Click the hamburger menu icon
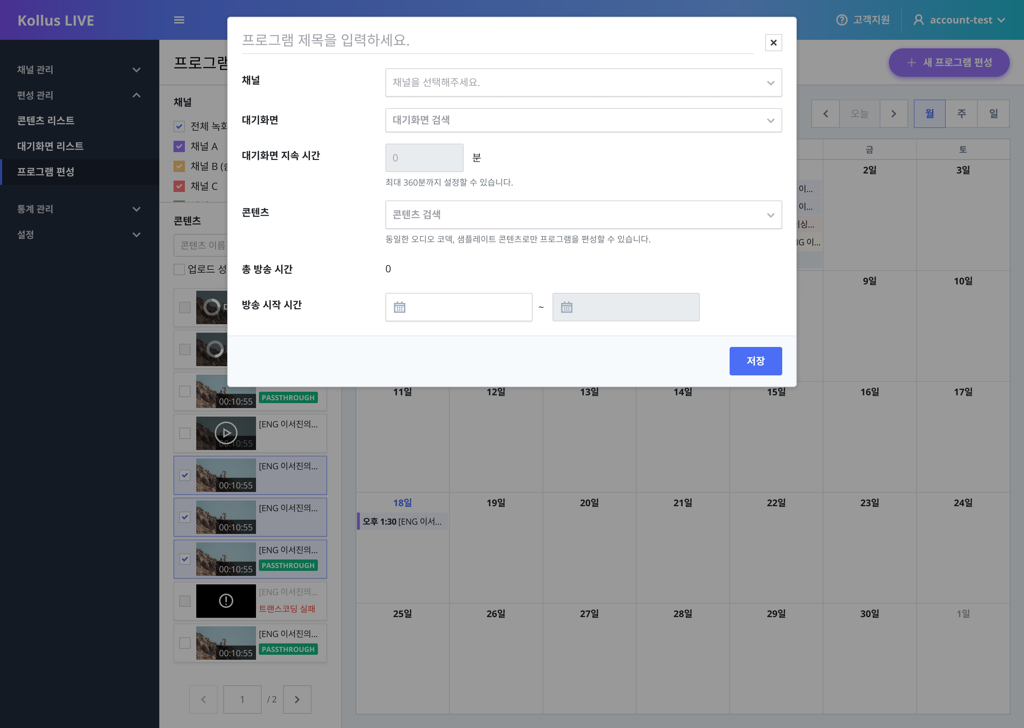 pos(179,20)
